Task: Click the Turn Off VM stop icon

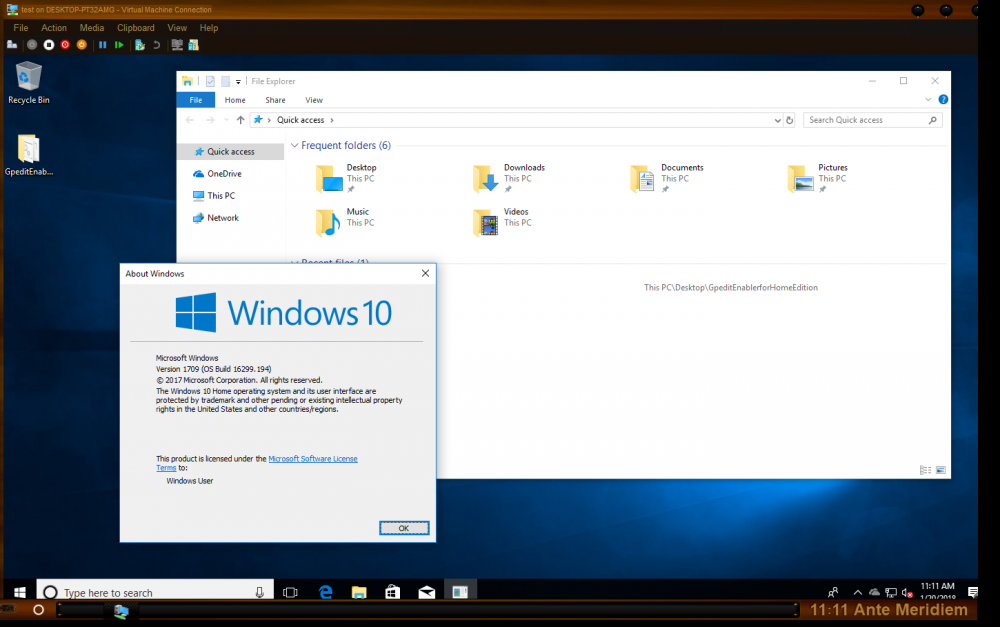Action: [x=48, y=45]
